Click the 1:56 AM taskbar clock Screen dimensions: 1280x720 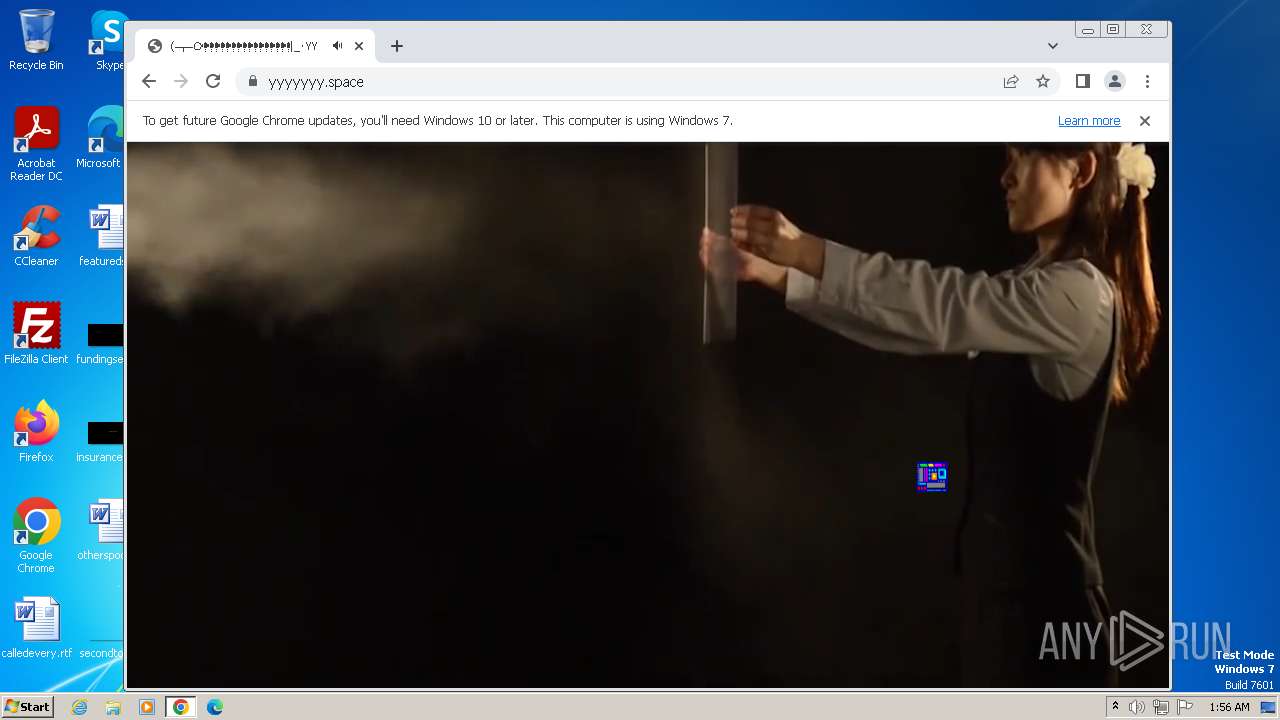[x=1229, y=707]
